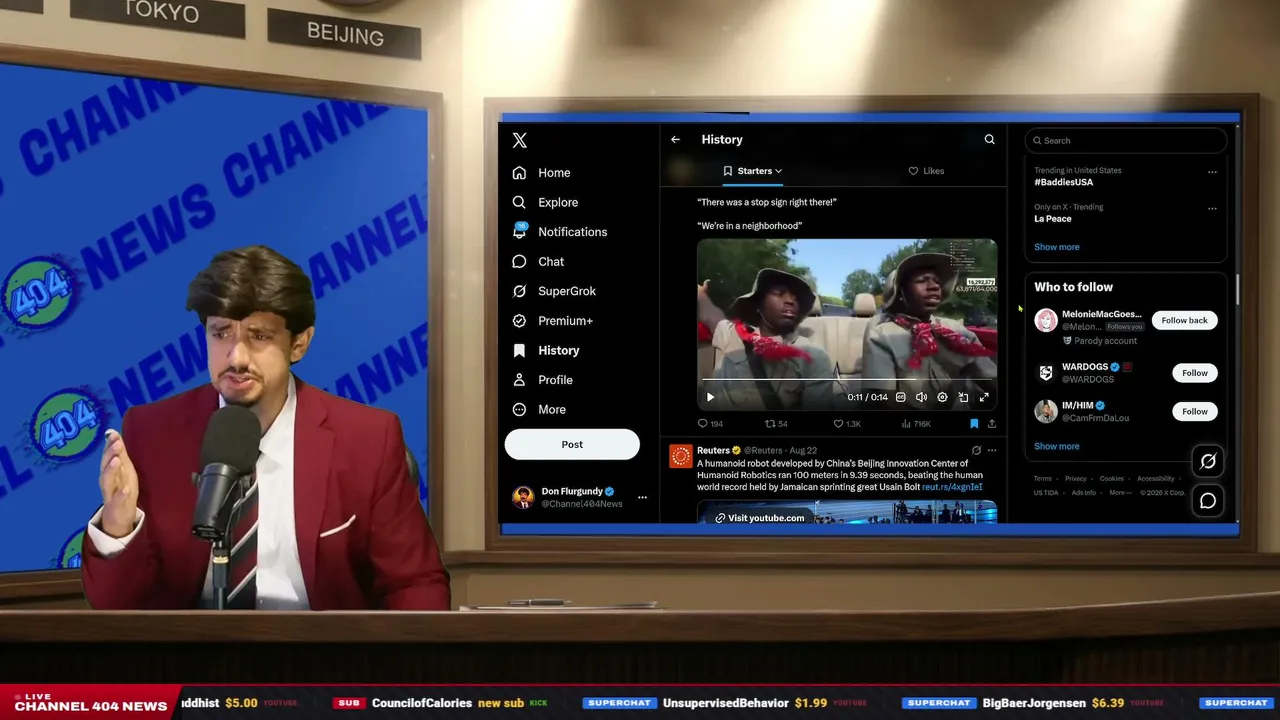Click the white Post button
This screenshot has height=720, width=1280.
tap(572, 444)
